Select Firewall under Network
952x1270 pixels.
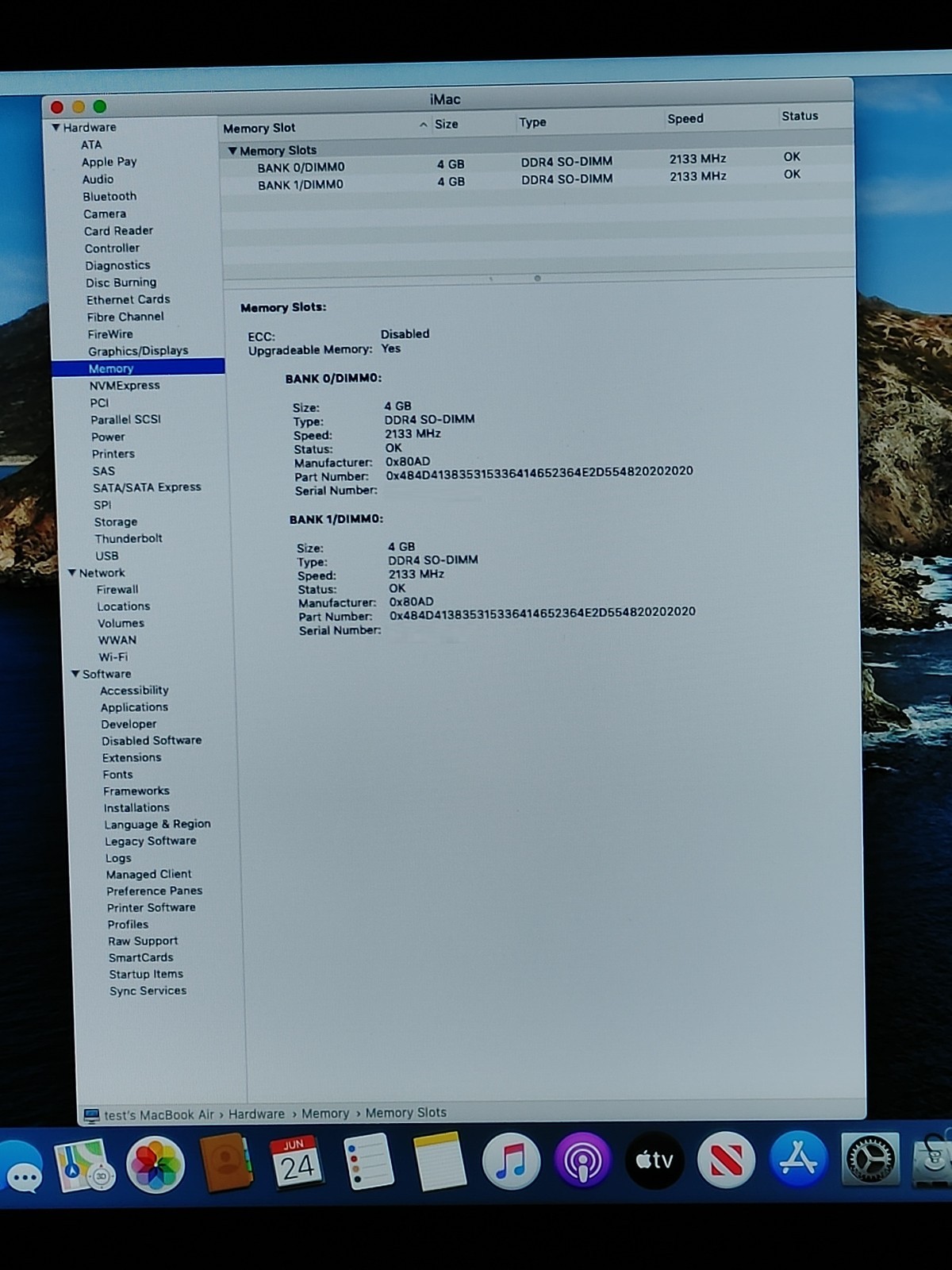[x=117, y=590]
